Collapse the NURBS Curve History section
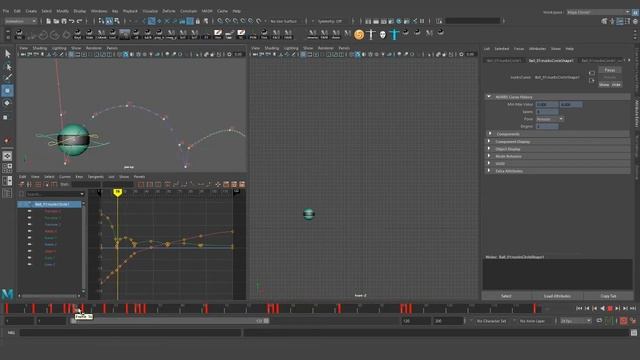640x360 pixels. point(558,97)
